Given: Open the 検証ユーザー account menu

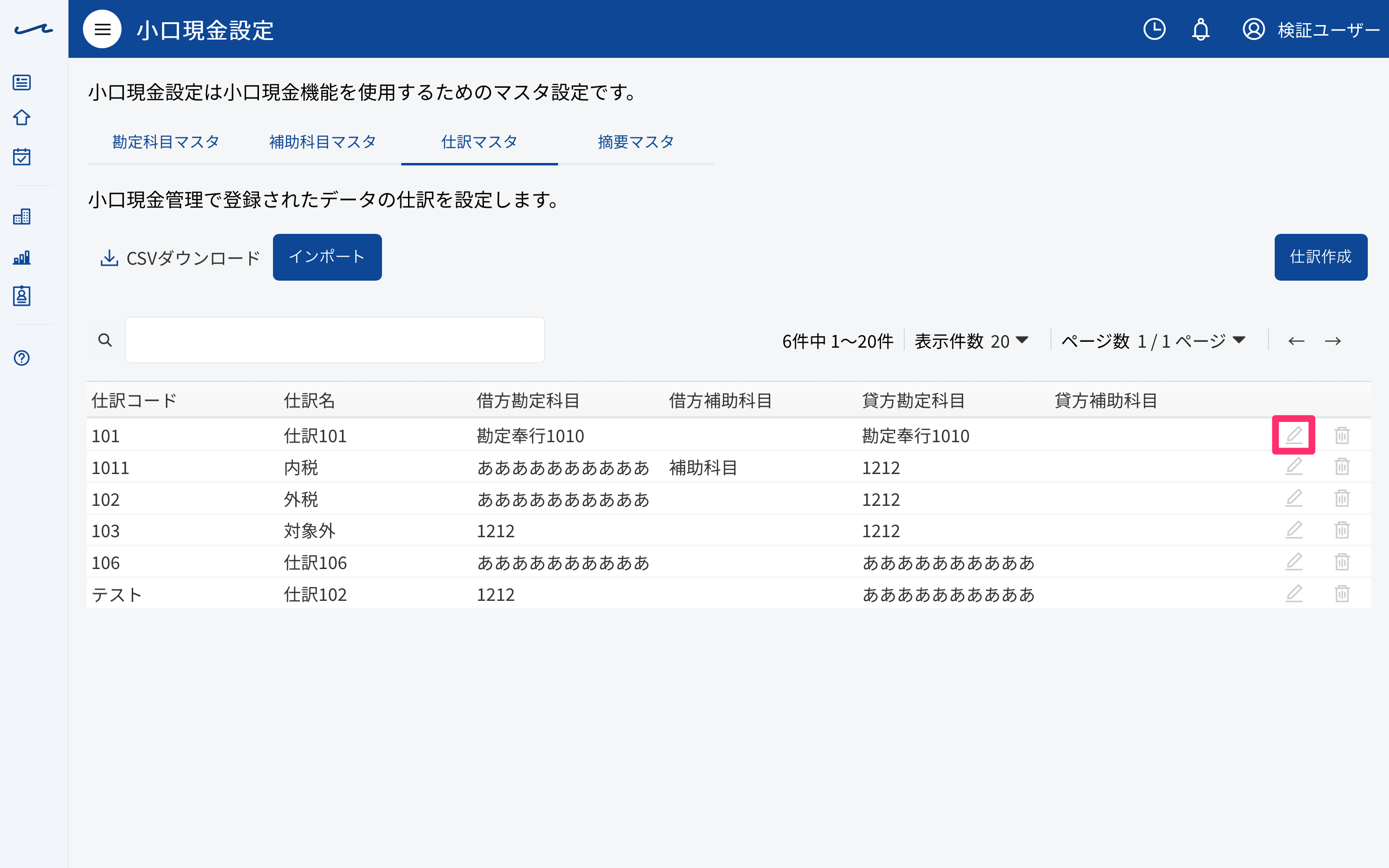Looking at the screenshot, I should tap(1311, 29).
